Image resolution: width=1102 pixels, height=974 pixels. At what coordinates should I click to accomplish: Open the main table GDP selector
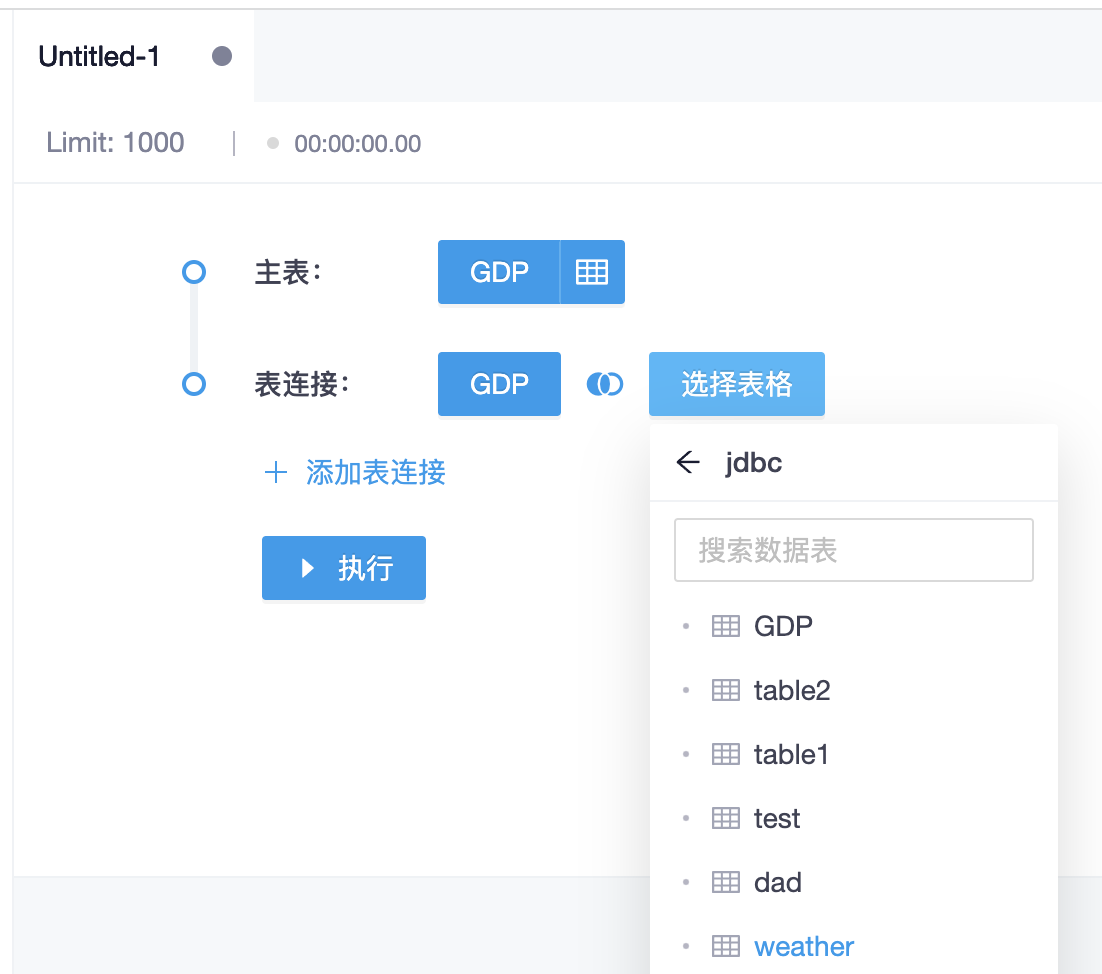click(498, 272)
